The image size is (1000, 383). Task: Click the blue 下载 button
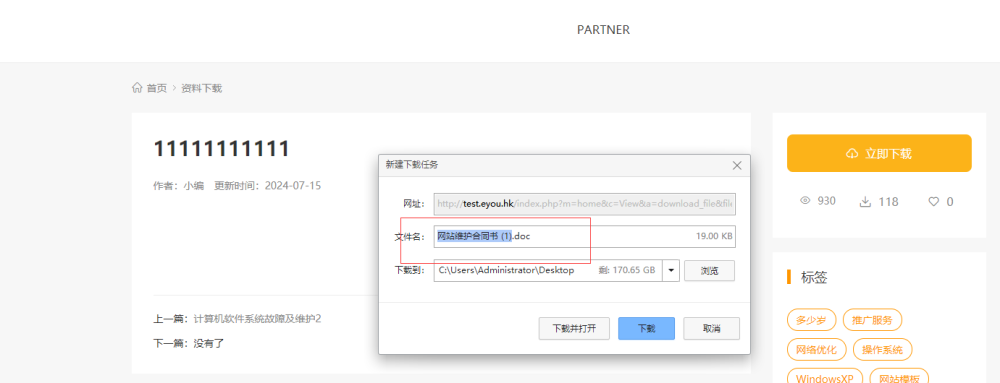pyautogui.click(x=646, y=329)
